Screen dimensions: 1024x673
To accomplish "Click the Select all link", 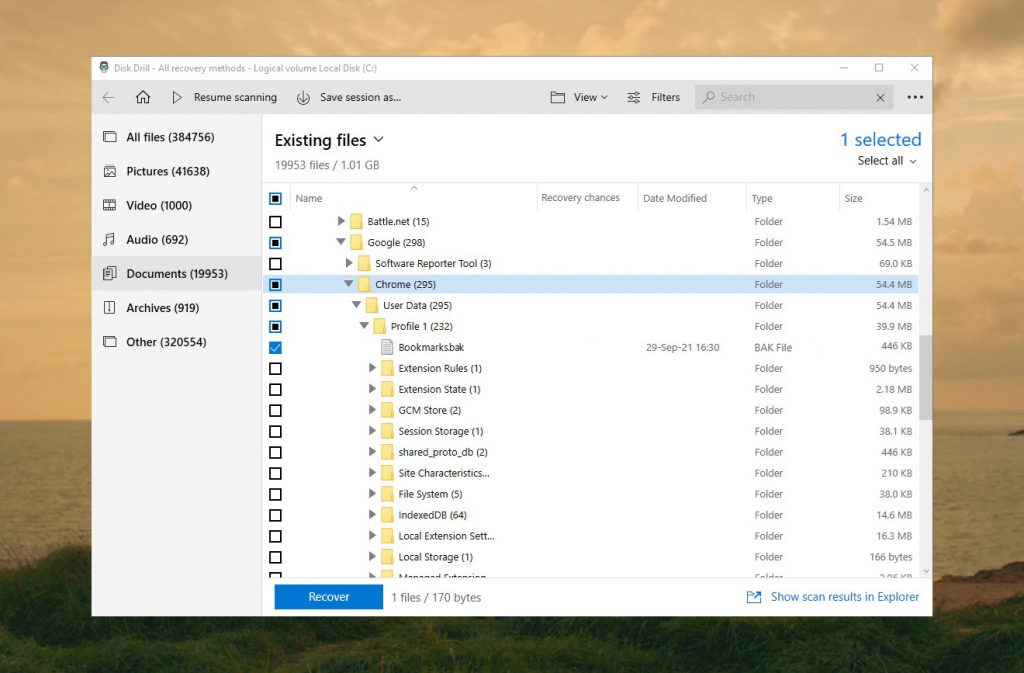I will click(x=879, y=161).
